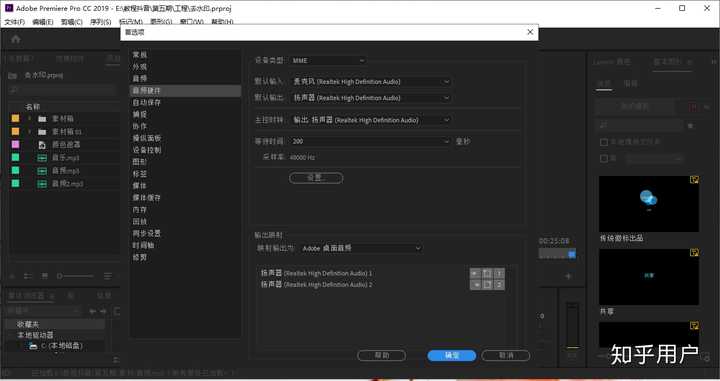Click the 设置 button

click(x=316, y=178)
